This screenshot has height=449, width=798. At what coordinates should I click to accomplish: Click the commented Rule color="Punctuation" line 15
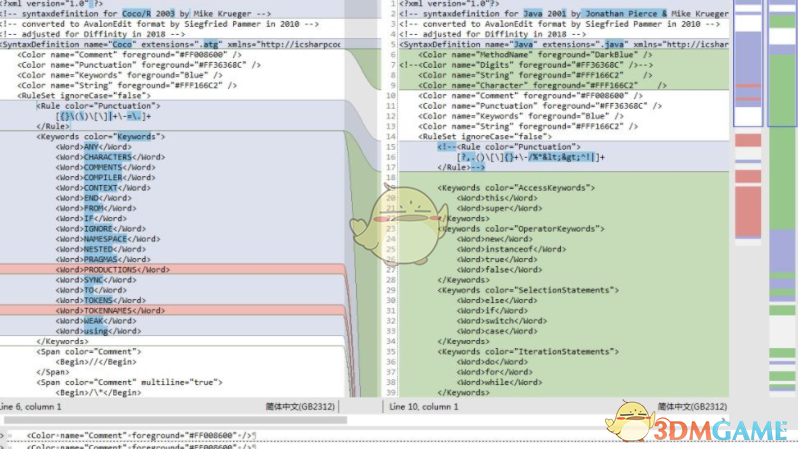tap(509, 147)
